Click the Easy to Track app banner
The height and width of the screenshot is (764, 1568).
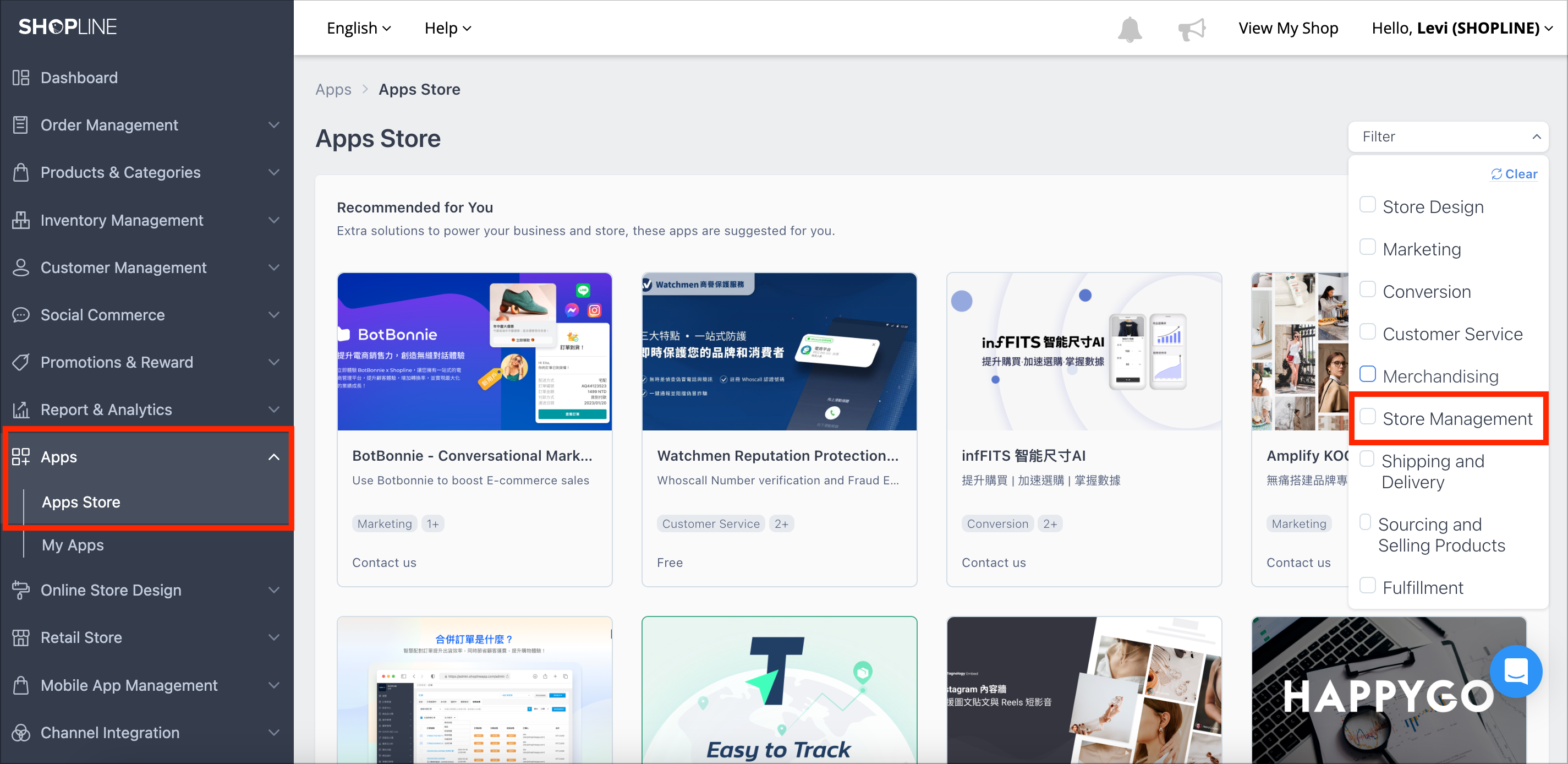pyautogui.click(x=779, y=690)
